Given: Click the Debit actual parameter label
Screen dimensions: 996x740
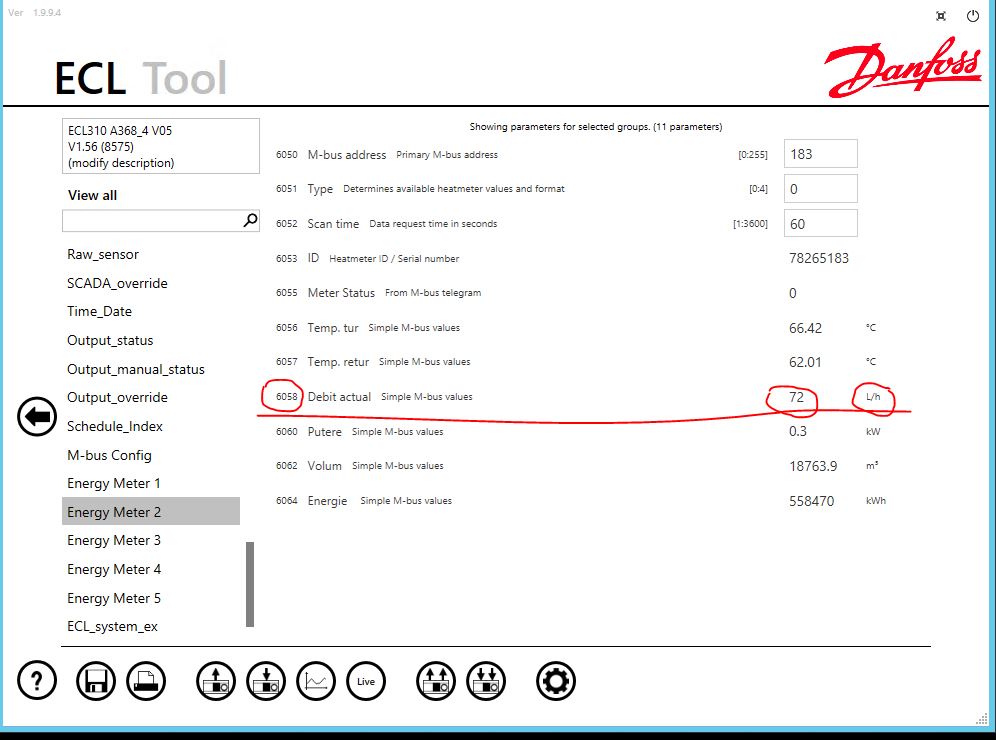Looking at the screenshot, I should click(x=339, y=397).
